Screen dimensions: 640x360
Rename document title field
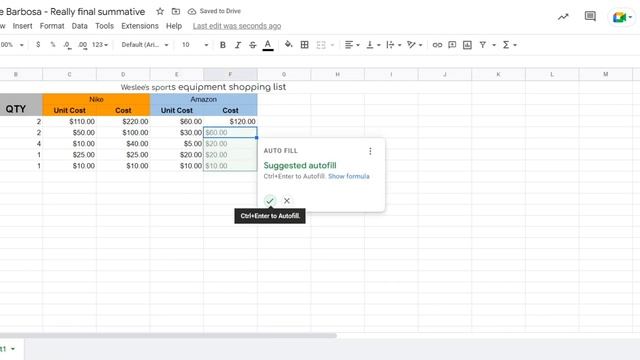(x=73, y=12)
